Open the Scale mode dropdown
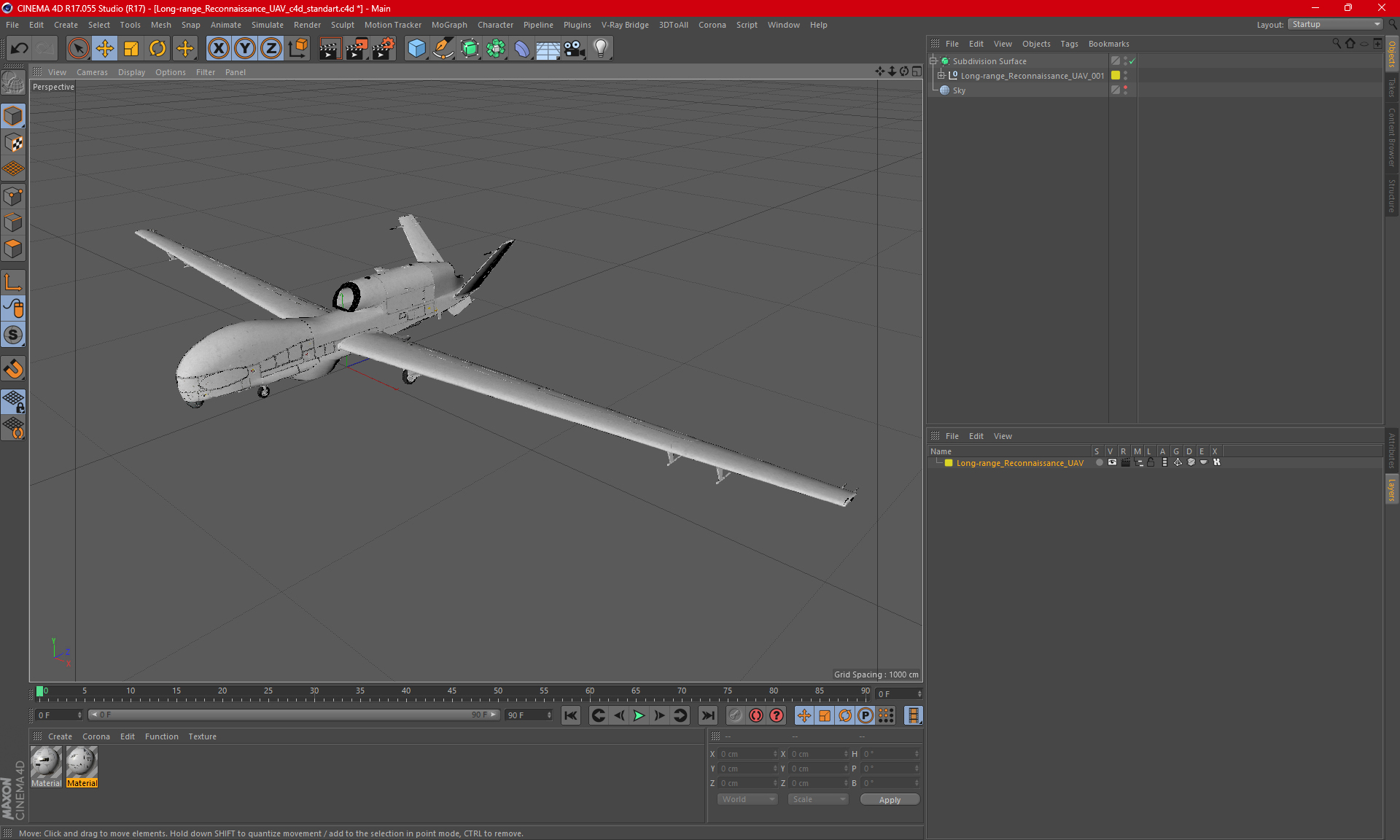Image resolution: width=1400 pixels, height=840 pixels. point(817,799)
